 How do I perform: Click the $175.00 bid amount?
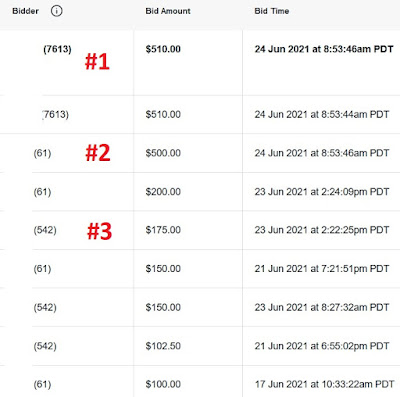163,230
